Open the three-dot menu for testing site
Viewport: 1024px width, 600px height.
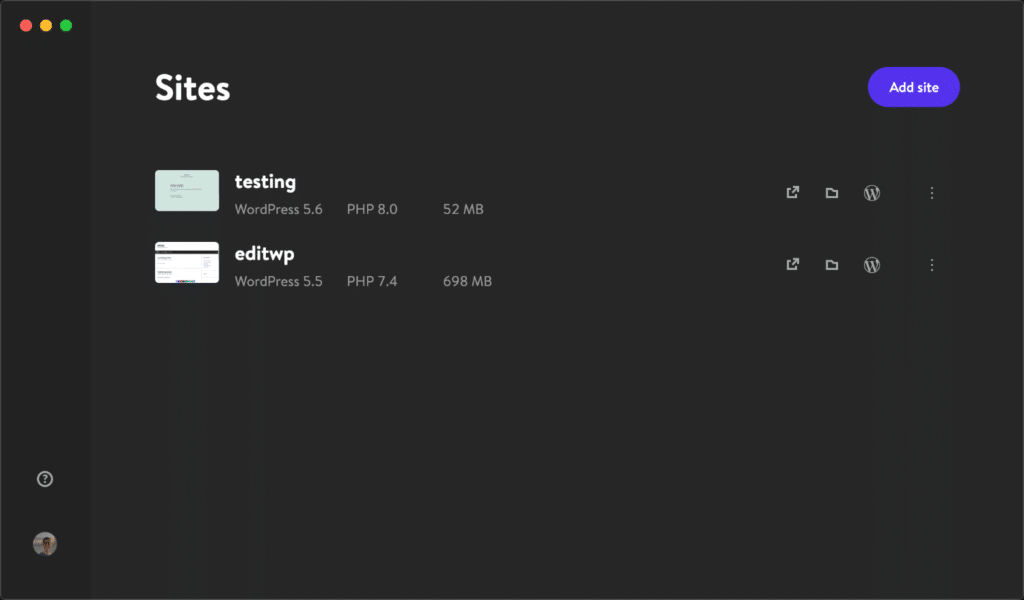[932, 192]
